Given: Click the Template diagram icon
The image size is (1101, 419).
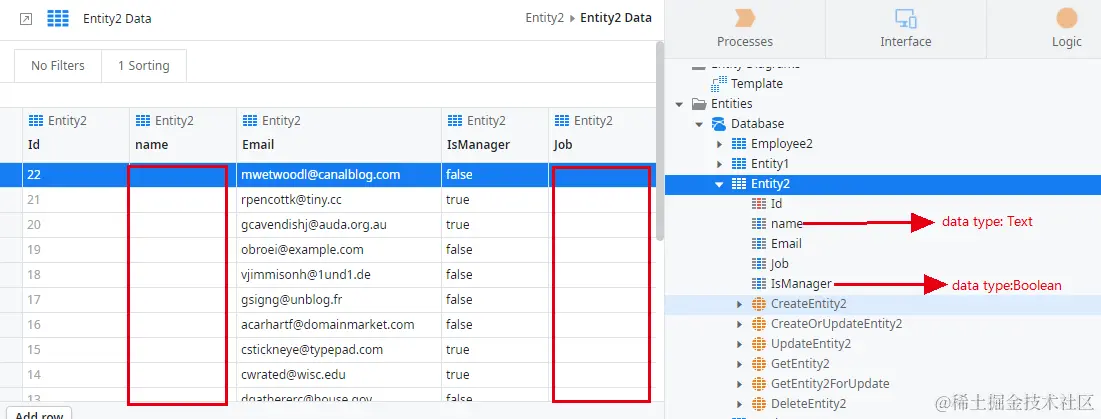Looking at the screenshot, I should click(719, 84).
